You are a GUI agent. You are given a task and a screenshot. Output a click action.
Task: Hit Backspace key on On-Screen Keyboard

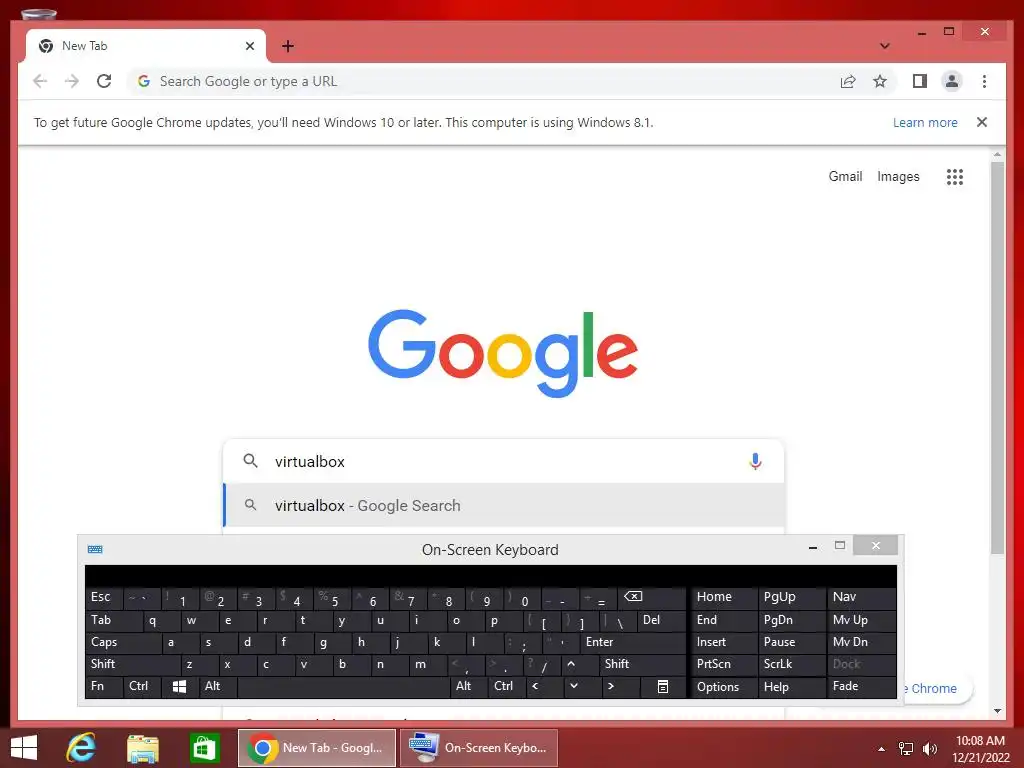pos(650,598)
